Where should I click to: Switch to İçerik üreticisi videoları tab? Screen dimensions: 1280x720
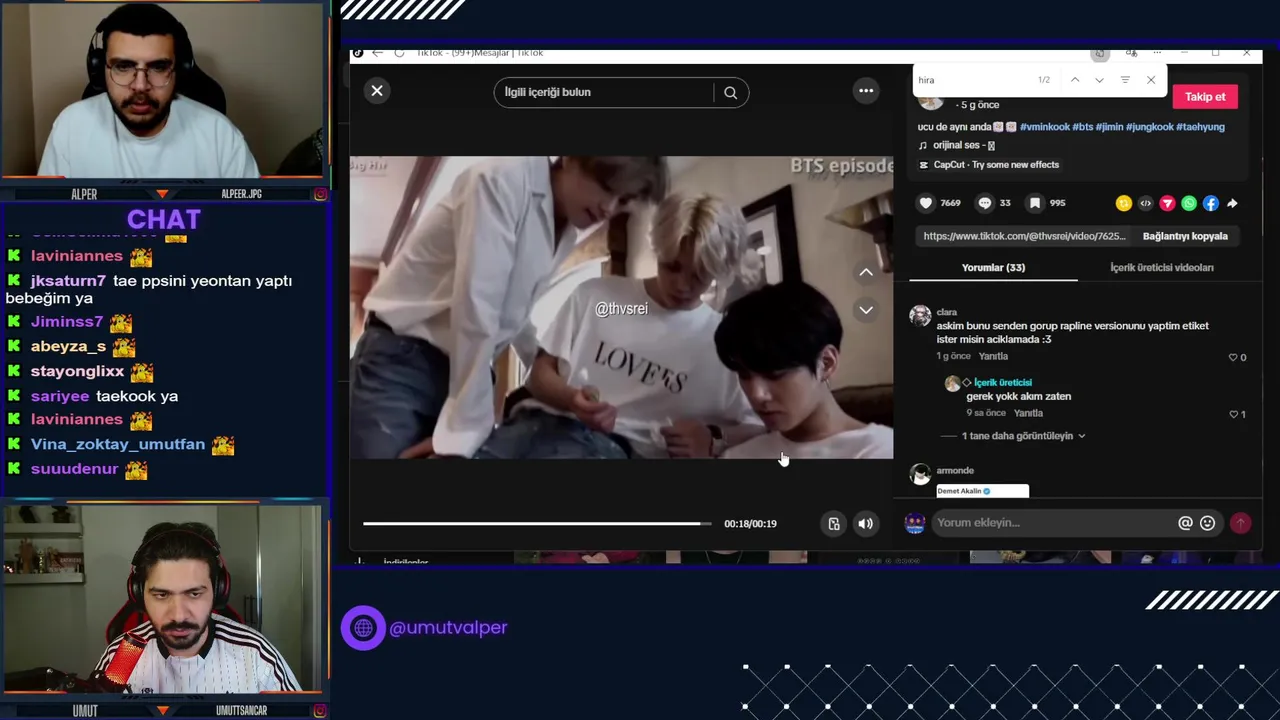point(1162,268)
